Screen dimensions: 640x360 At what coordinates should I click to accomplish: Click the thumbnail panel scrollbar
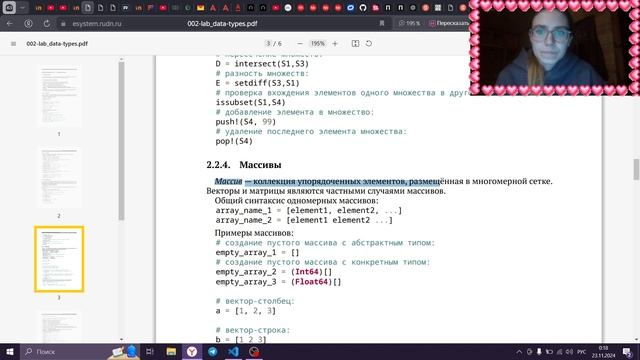pyautogui.click(x=121, y=141)
